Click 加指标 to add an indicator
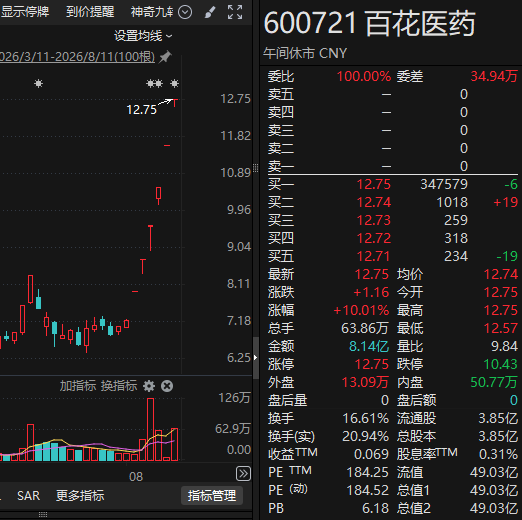Image resolution: width=522 pixels, height=520 pixels. tap(78, 386)
